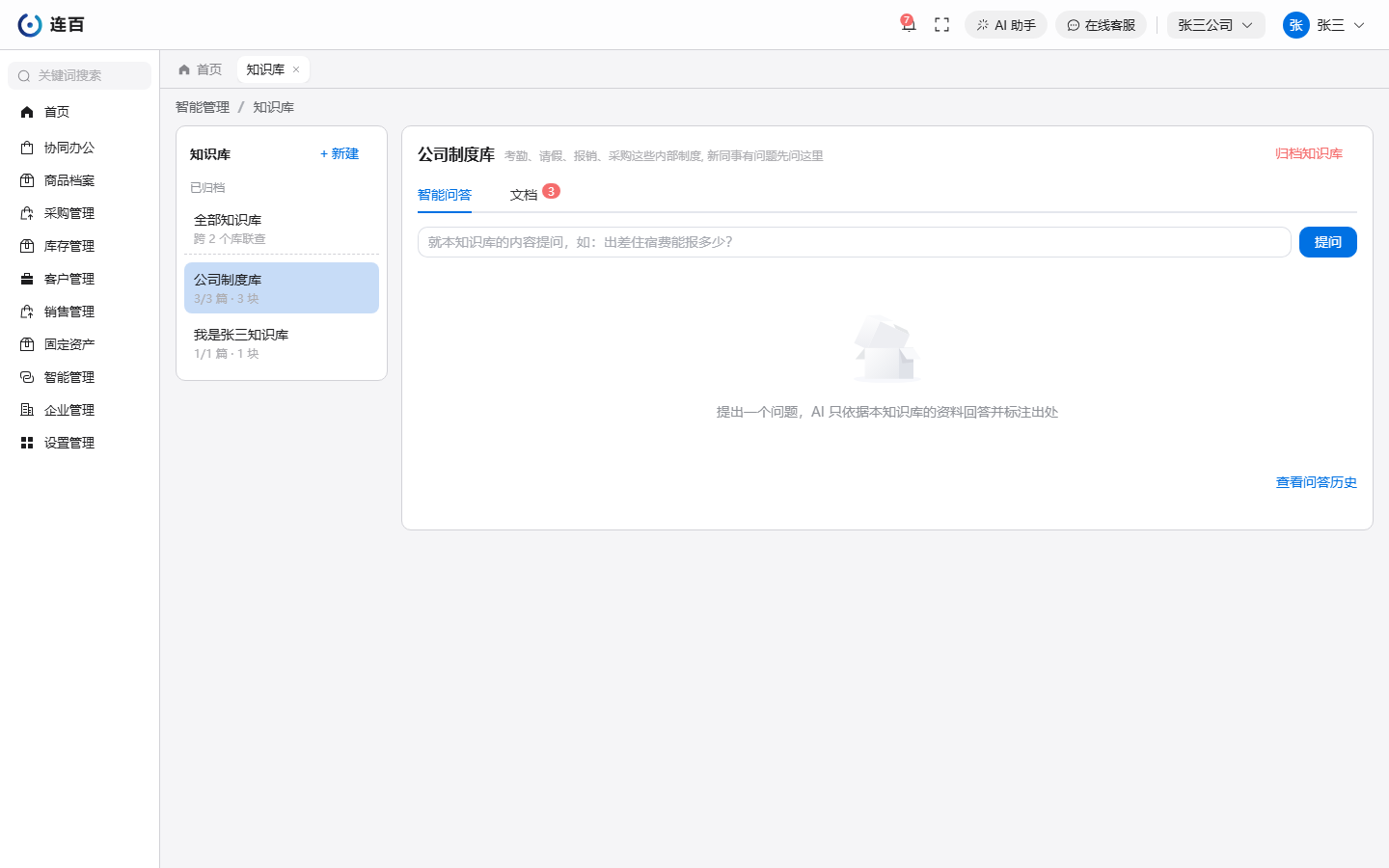The height and width of the screenshot is (868, 1389).
Task: Click the 商品档案 sidebar icon
Action: [27, 180]
